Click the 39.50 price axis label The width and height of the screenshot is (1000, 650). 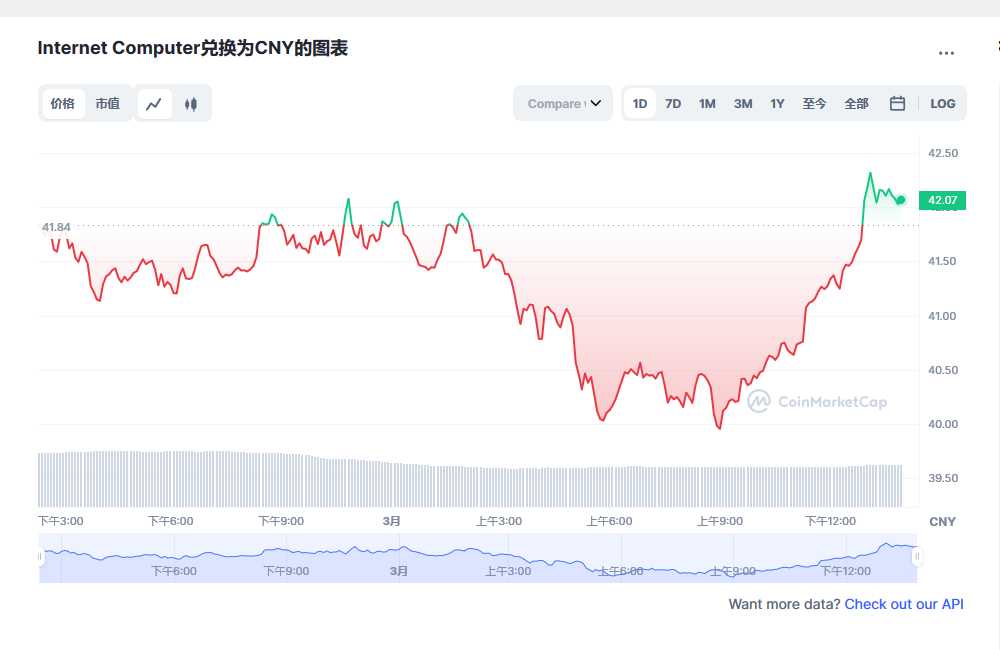(943, 478)
